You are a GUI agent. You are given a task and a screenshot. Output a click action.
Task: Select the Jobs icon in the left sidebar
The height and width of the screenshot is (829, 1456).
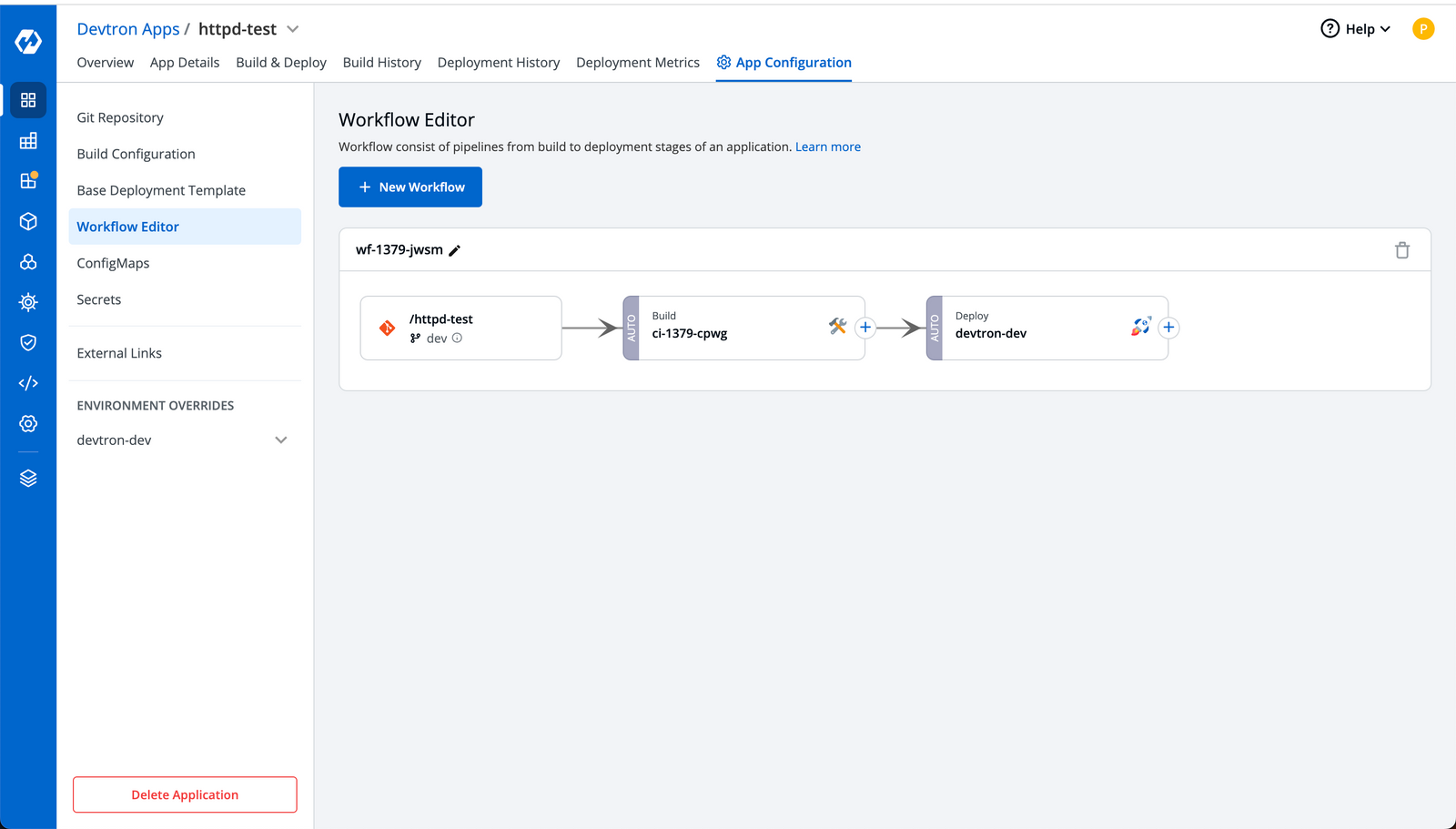[x=28, y=141]
